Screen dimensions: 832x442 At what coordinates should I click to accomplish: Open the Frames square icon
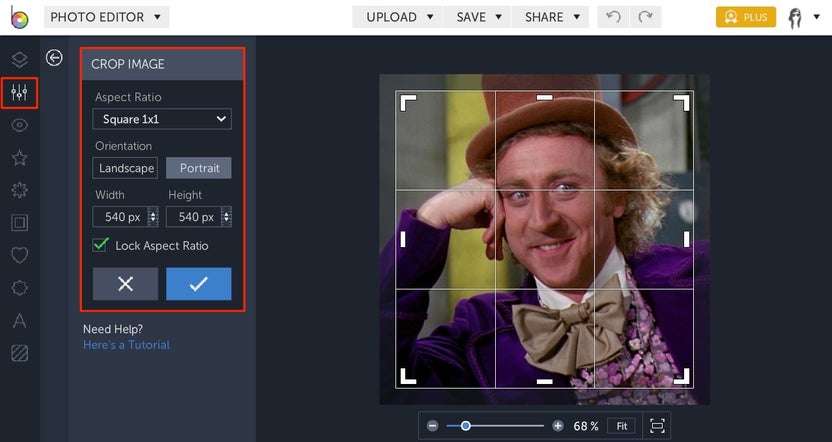pos(20,222)
